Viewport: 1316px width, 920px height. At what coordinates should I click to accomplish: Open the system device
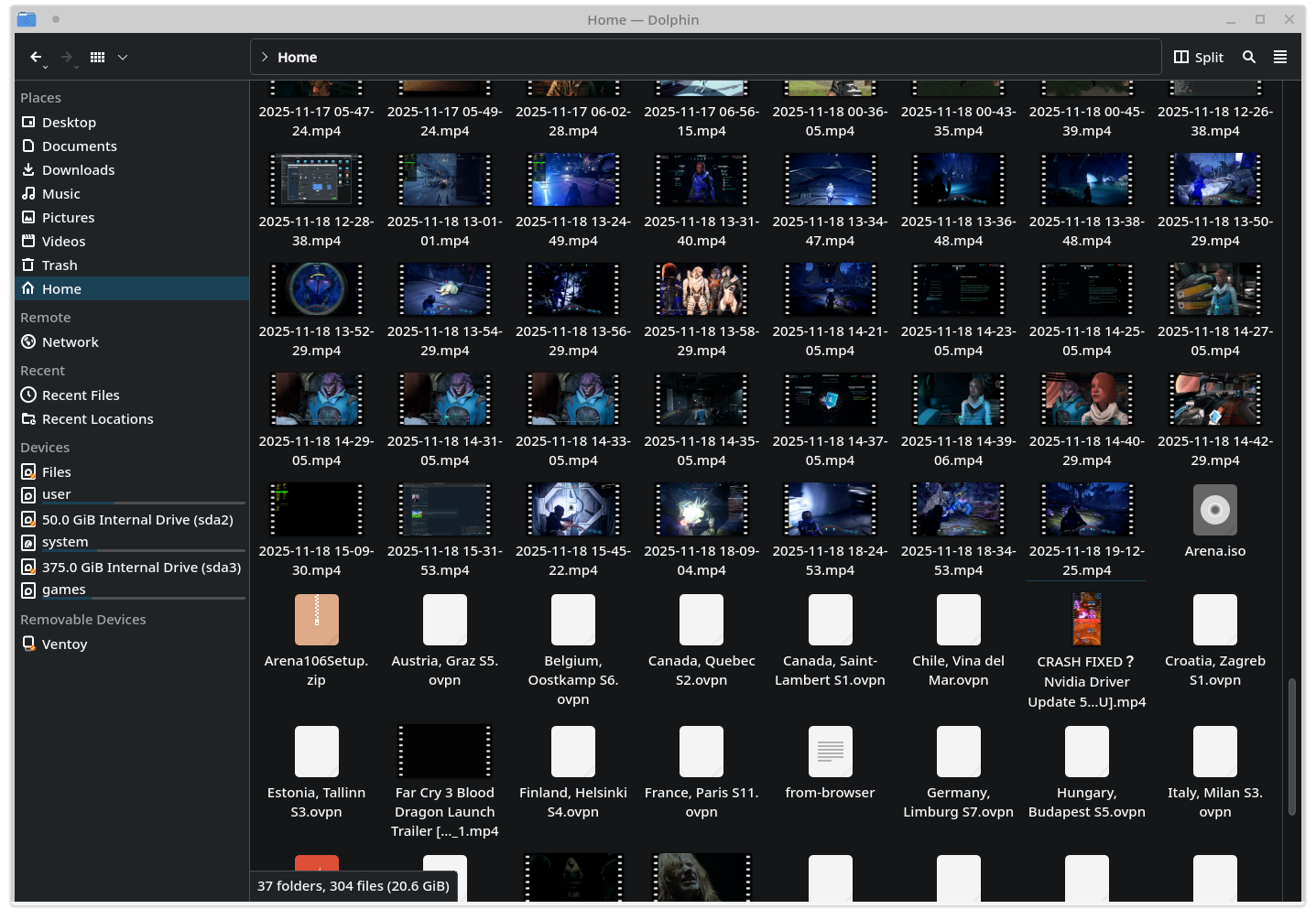click(132, 543)
